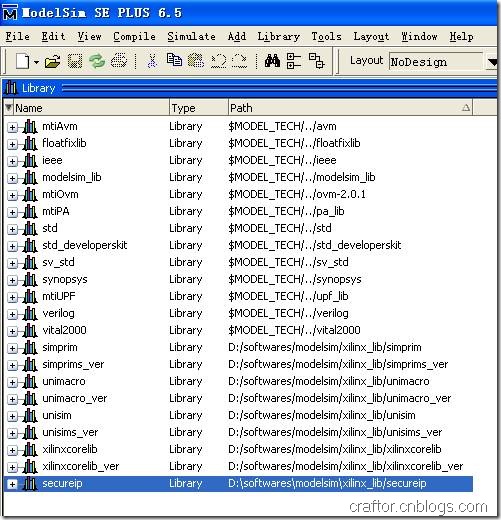Expand the floatfixlib library
This screenshot has width=501, height=520.
[12, 144]
